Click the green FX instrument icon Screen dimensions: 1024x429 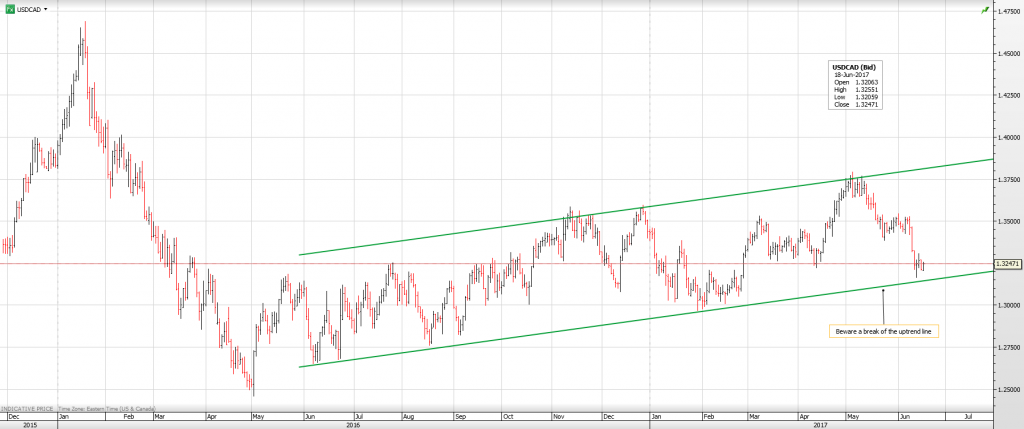[9, 8]
